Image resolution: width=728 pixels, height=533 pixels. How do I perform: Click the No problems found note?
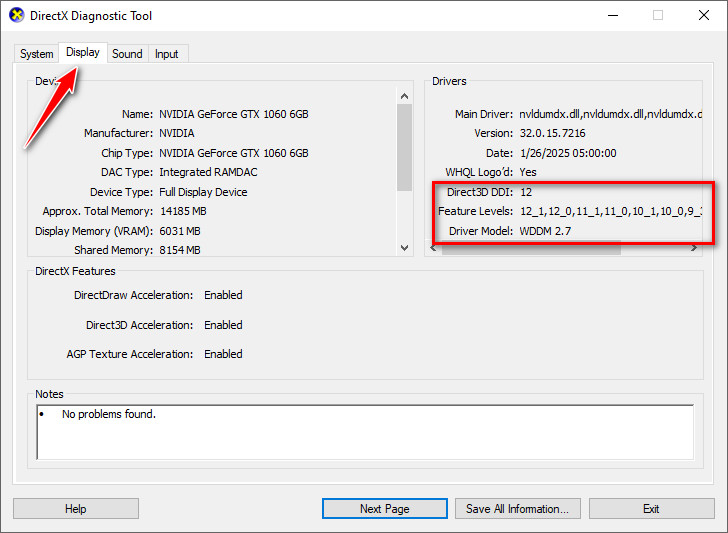click(109, 414)
